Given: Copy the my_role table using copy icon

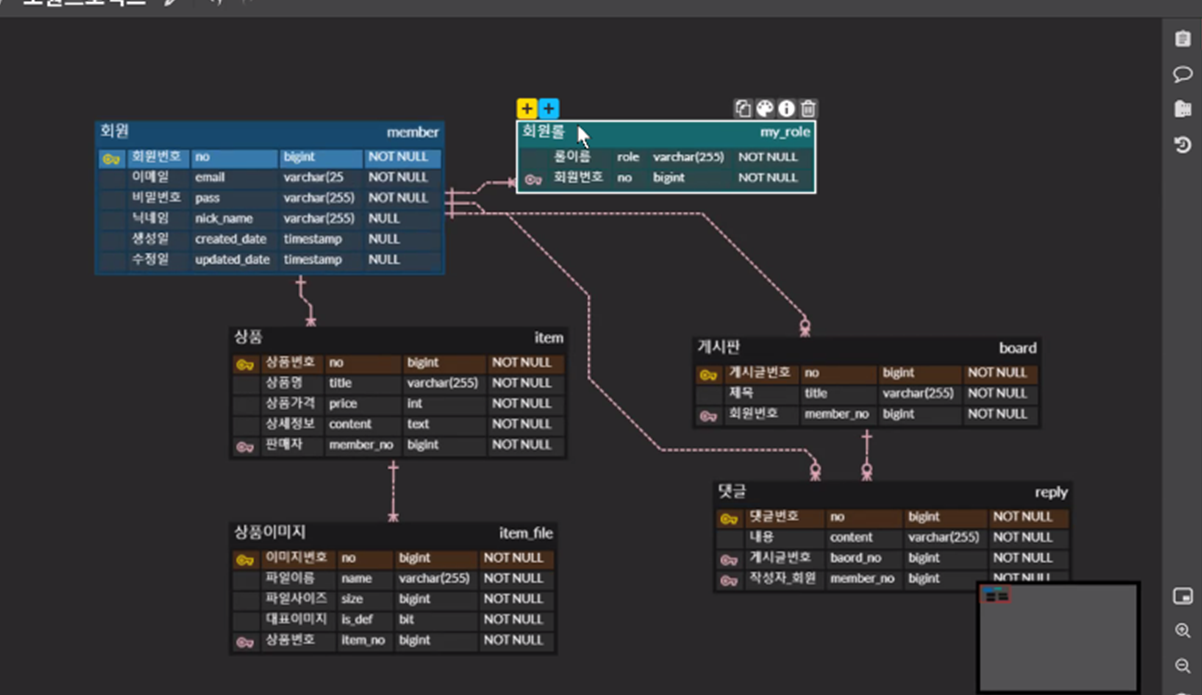Looking at the screenshot, I should pyautogui.click(x=743, y=109).
